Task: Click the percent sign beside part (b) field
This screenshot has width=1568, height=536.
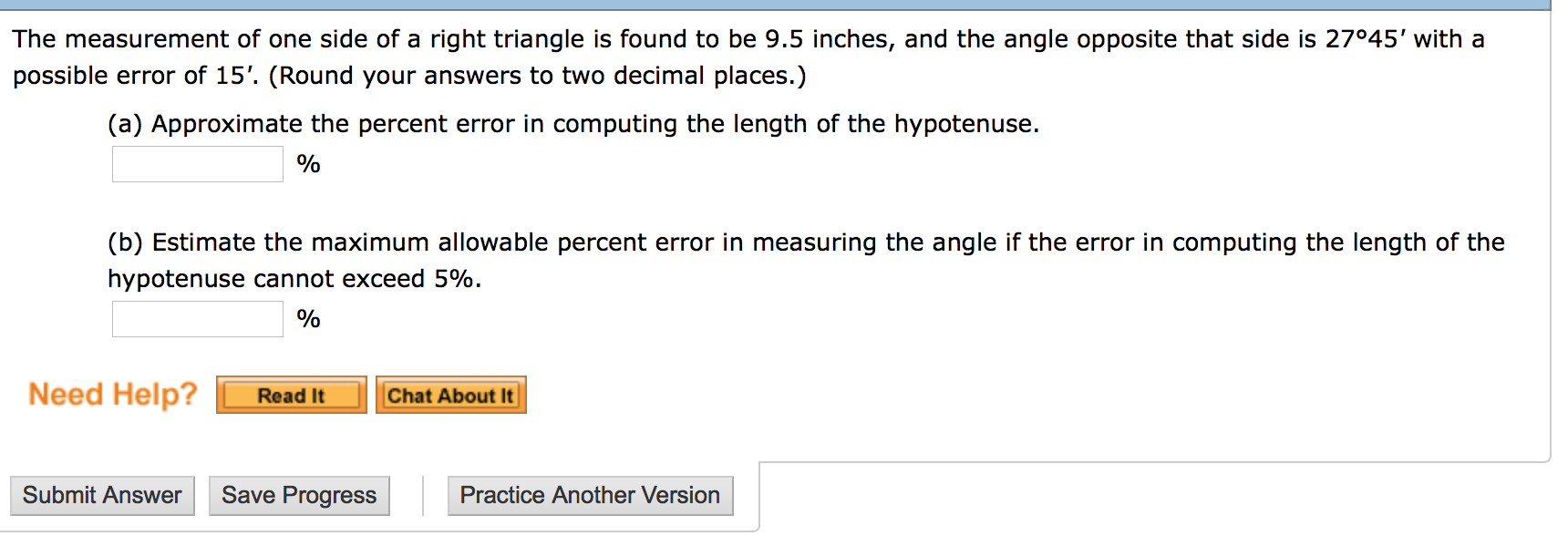Action: pos(309,319)
